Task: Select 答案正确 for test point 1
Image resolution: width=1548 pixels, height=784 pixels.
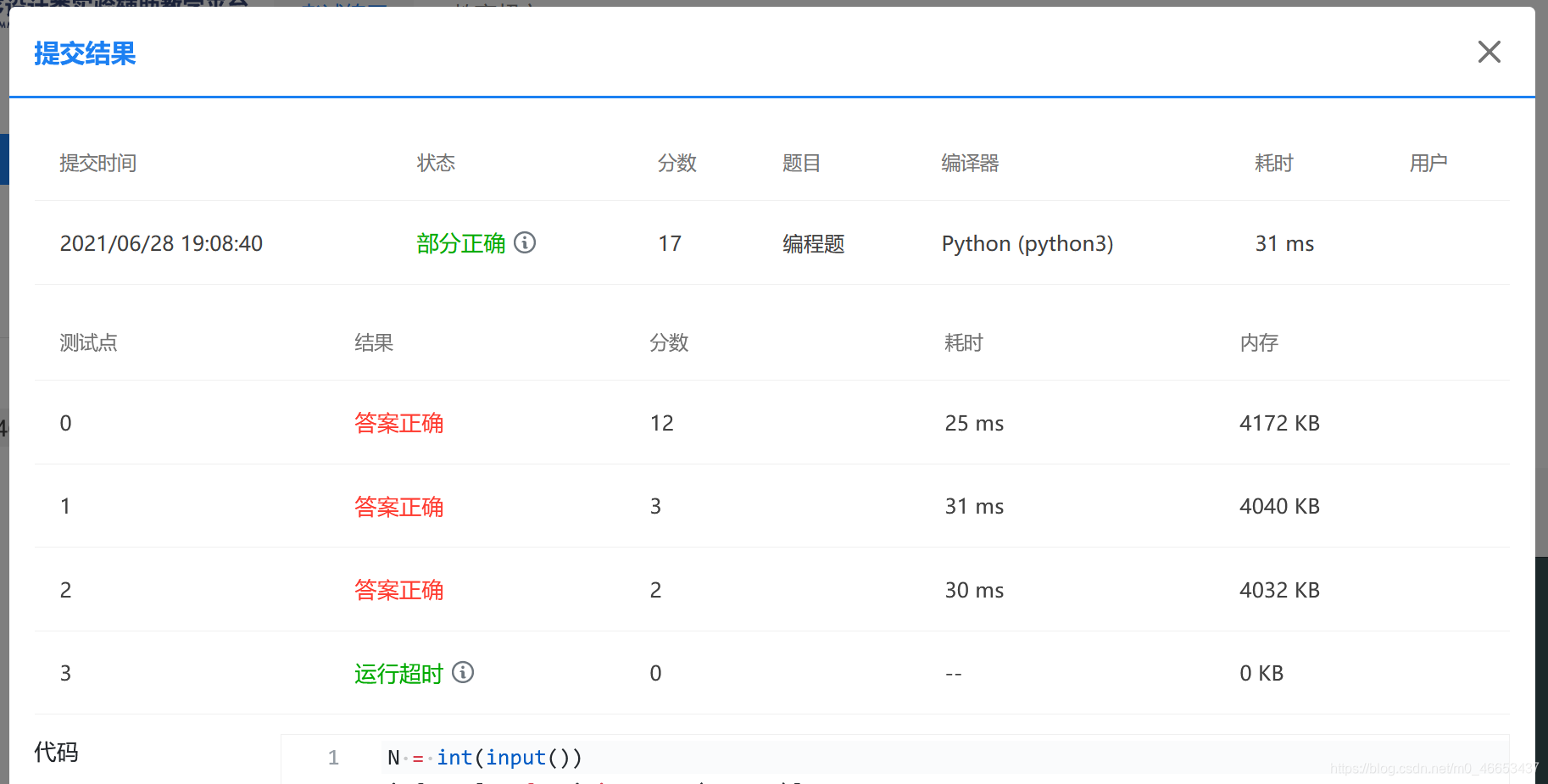Action: pos(398,507)
